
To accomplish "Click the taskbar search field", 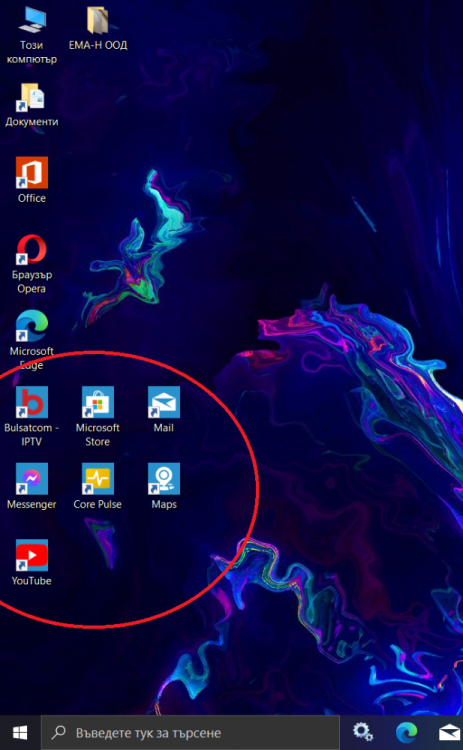I will click(190, 732).
